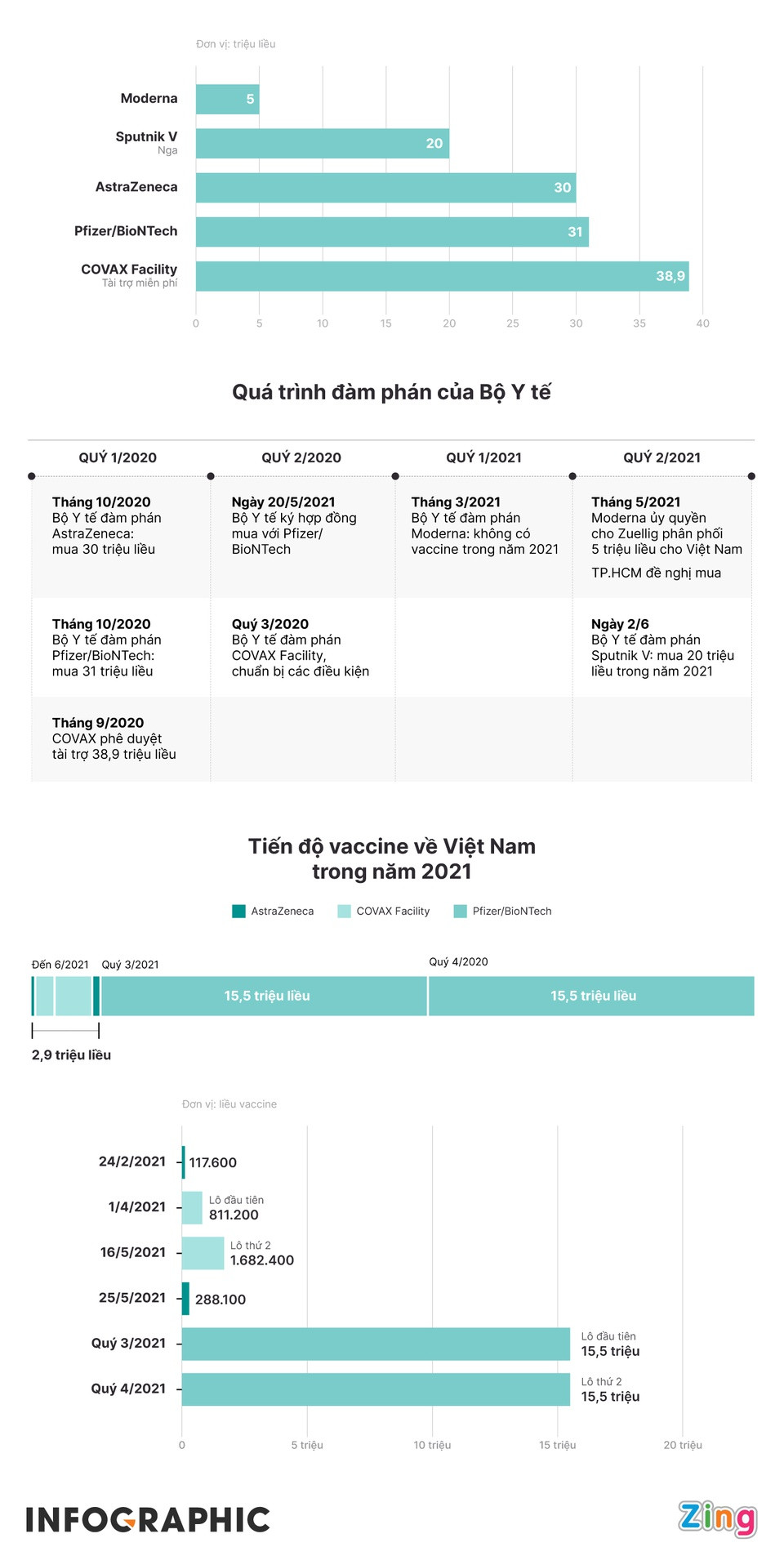The image size is (784, 1565).
Task: Click the "Tiến độ vaccine về Việt Nam" heading
Action: [391, 846]
